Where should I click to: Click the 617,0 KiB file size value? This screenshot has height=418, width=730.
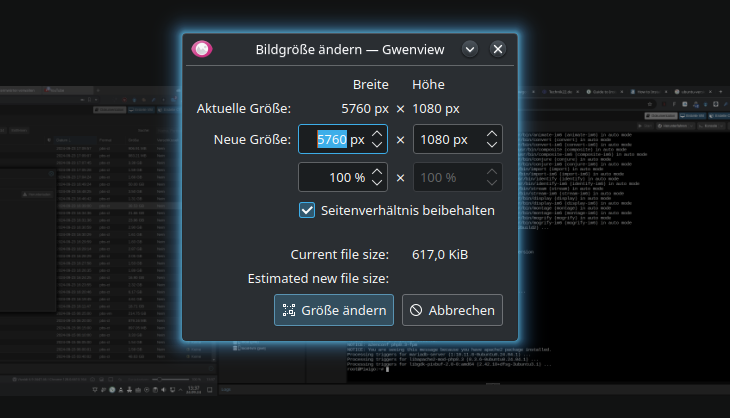tap(440, 255)
